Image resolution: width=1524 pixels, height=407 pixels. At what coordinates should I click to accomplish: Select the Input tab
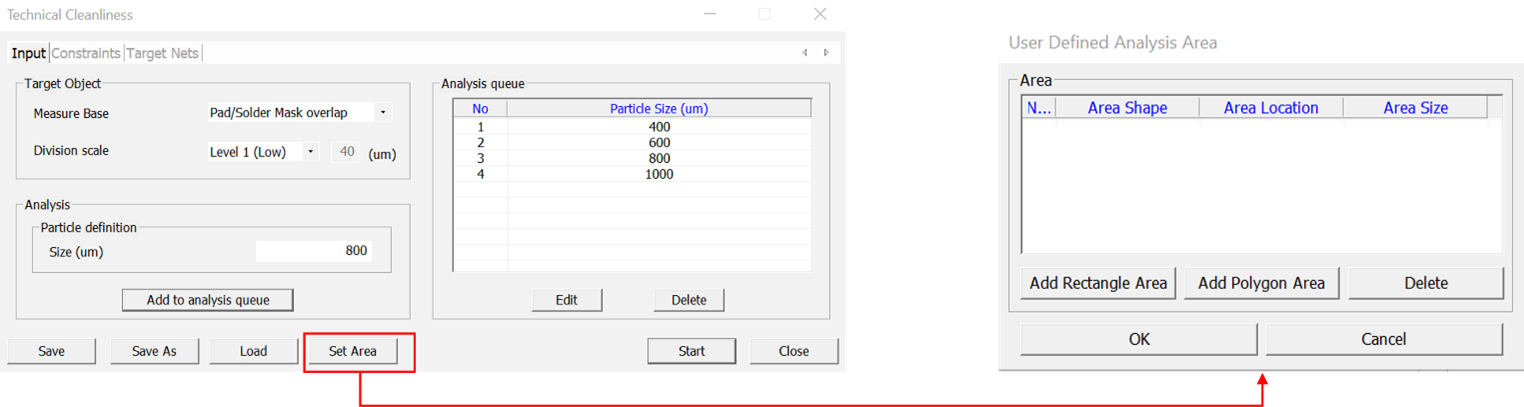coord(29,53)
